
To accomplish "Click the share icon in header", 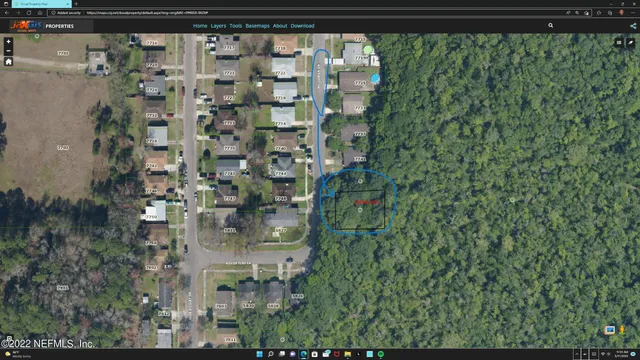I will click(633, 26).
